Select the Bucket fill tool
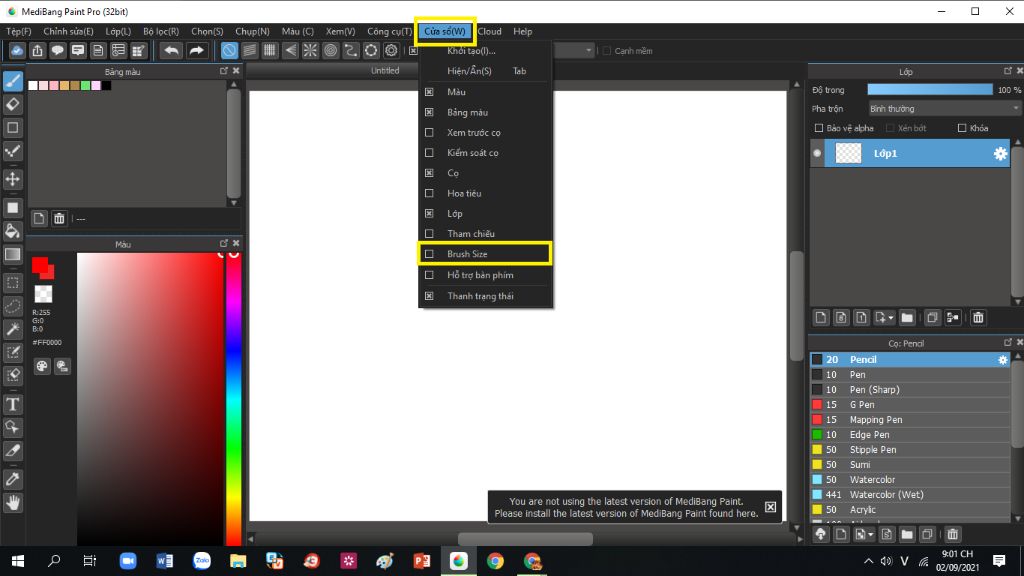Screen dimensions: 1024x576 point(13,231)
